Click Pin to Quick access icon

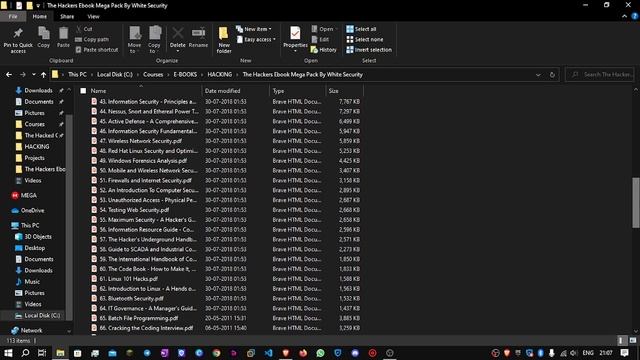18,40
